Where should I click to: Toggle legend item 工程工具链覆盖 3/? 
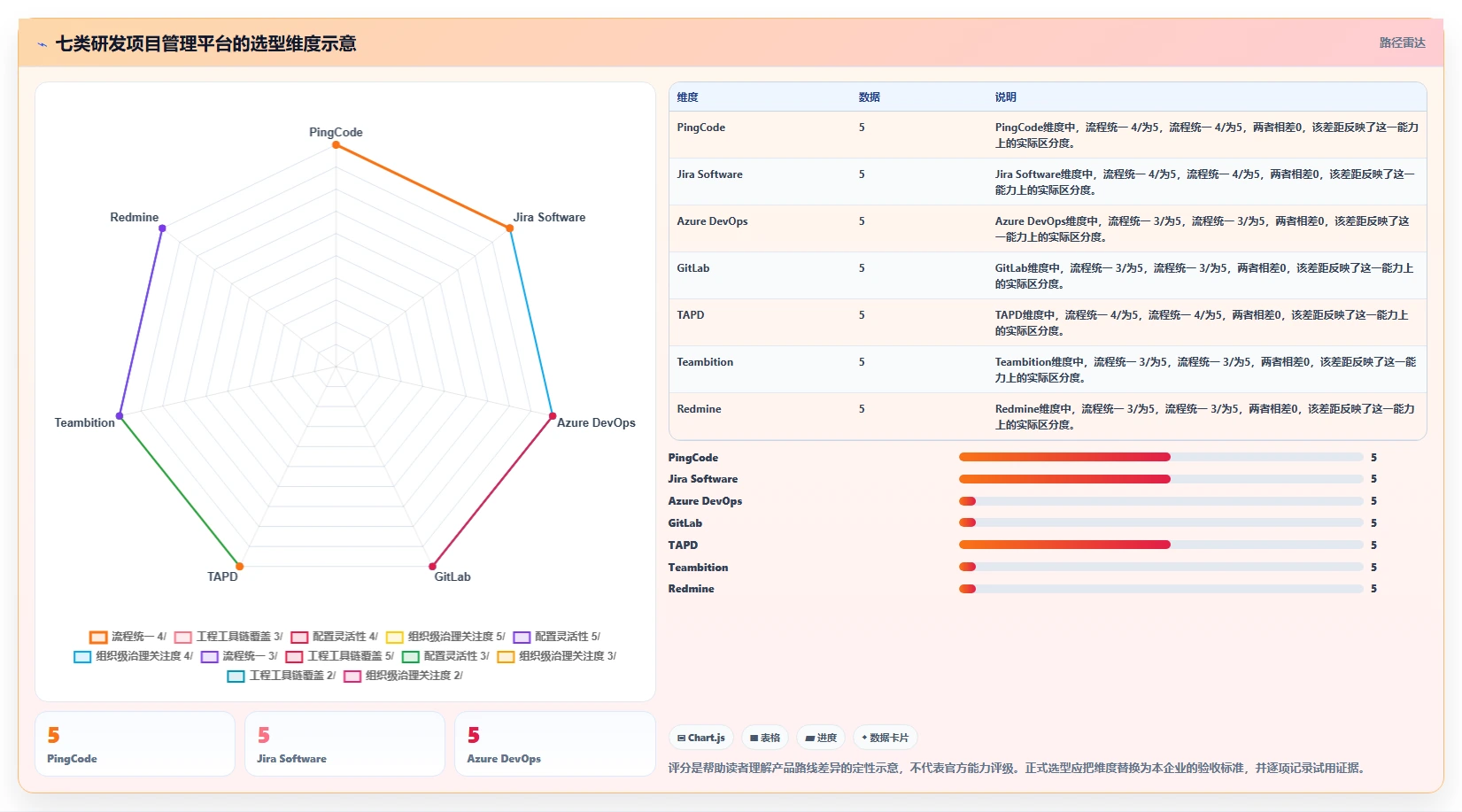pos(228,637)
